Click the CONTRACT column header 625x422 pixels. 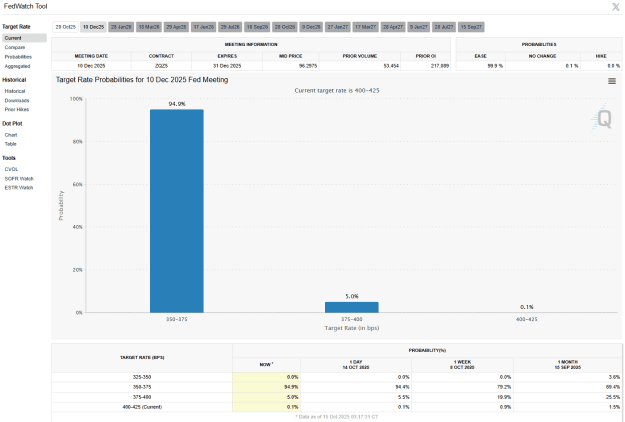pos(161,56)
